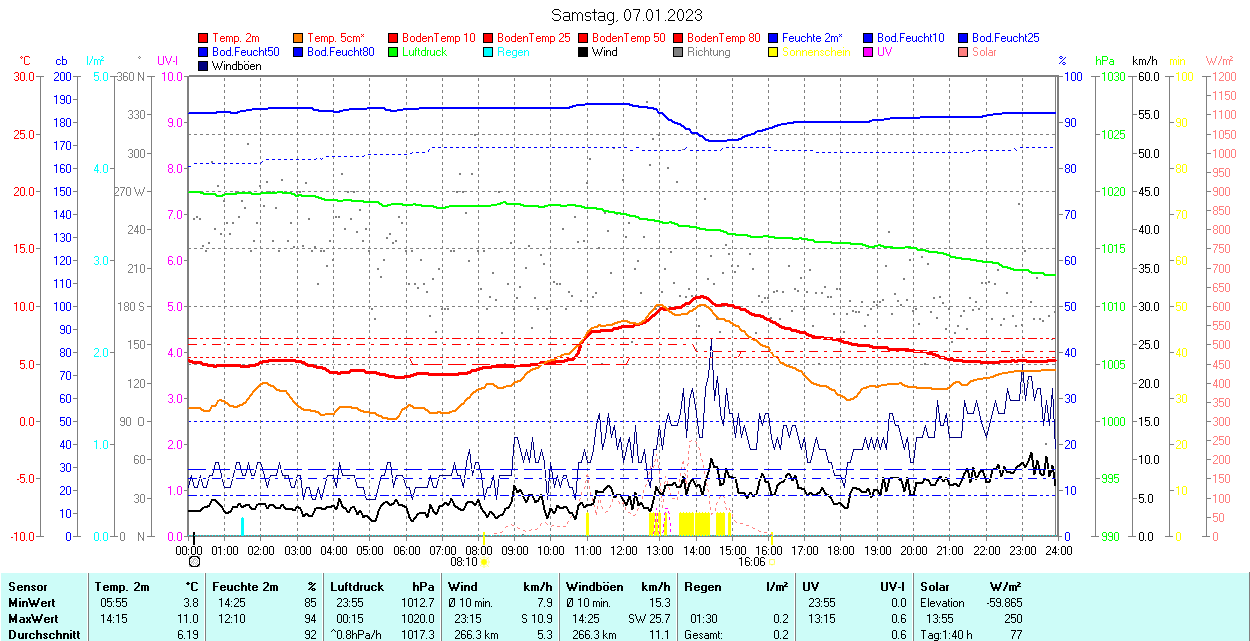Click the sunrise time 08:10 label
This screenshot has width=1250, height=641.
pos(464,562)
